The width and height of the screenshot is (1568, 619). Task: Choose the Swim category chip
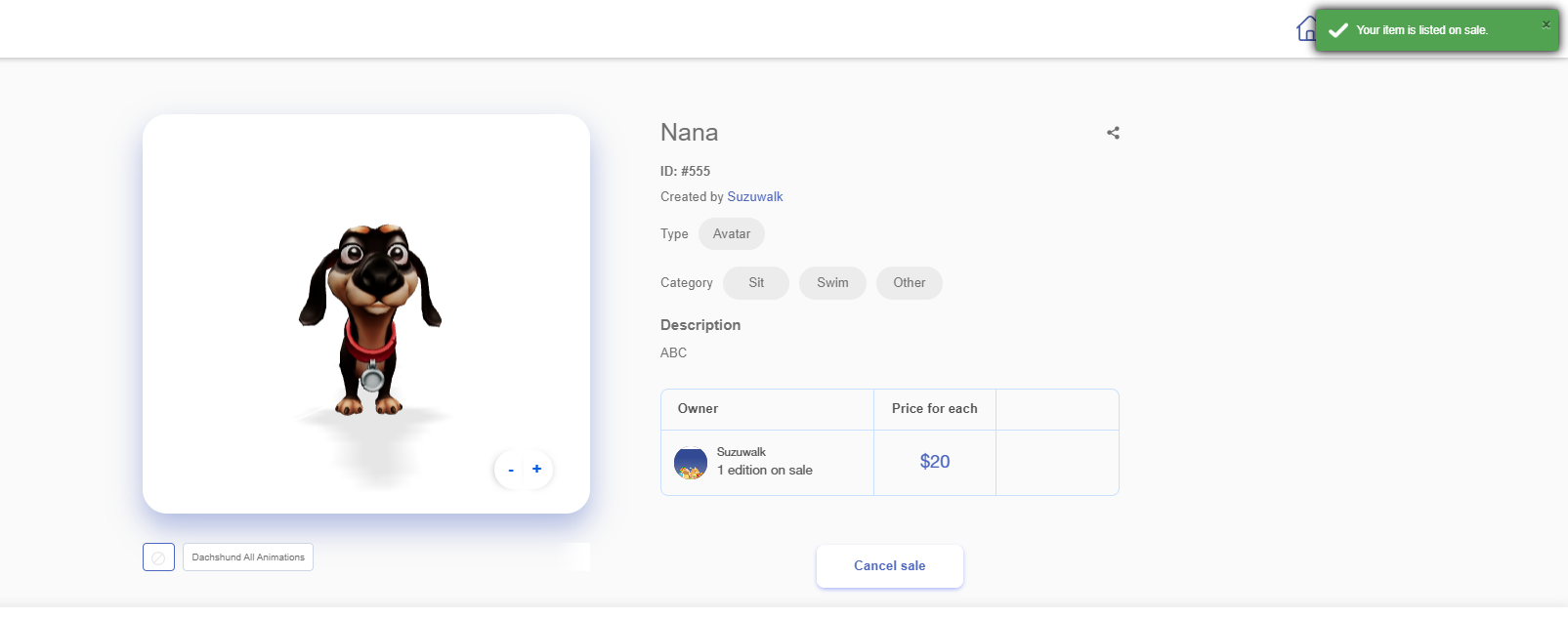(x=832, y=283)
